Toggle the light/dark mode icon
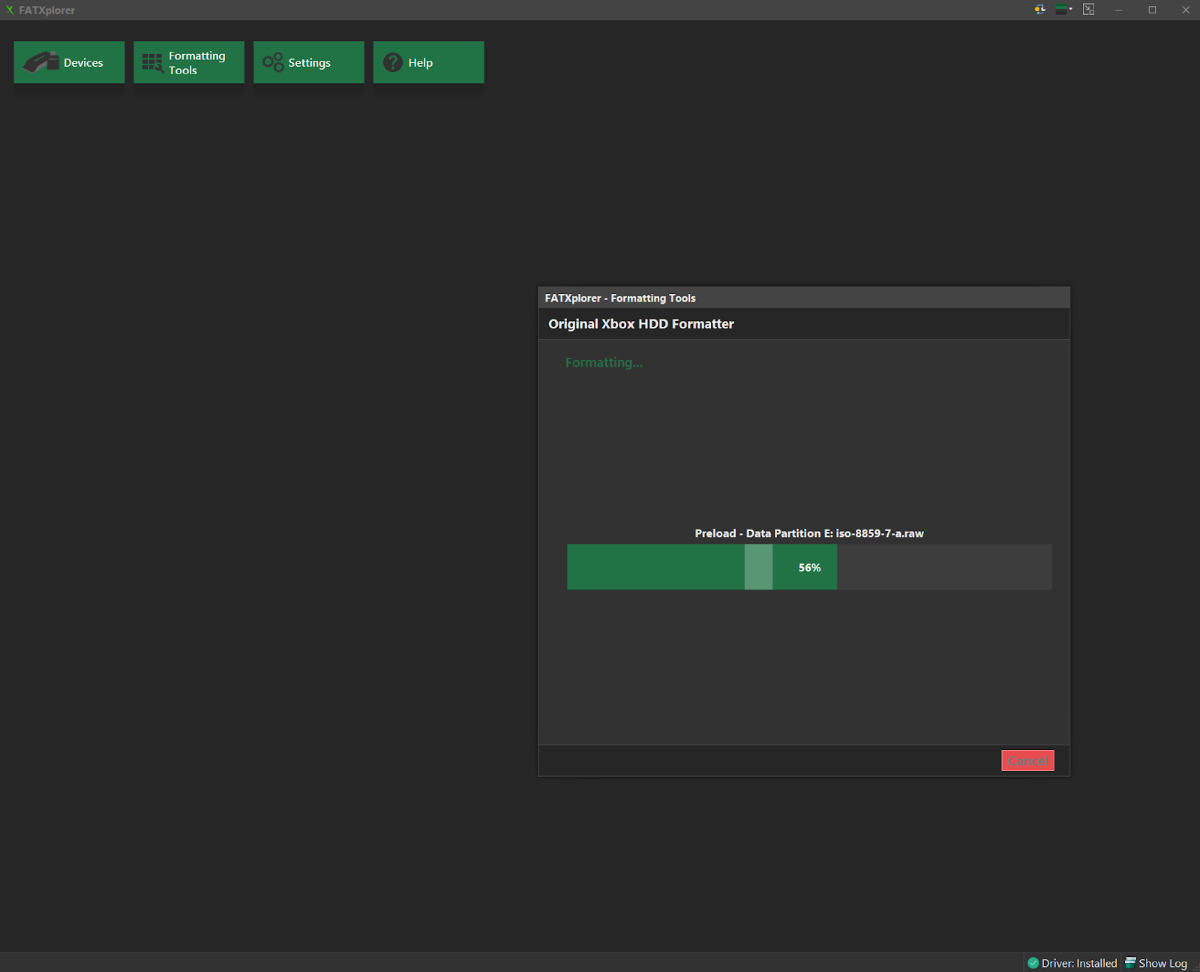Screen dimensions: 1200x972 coord(1040,9)
